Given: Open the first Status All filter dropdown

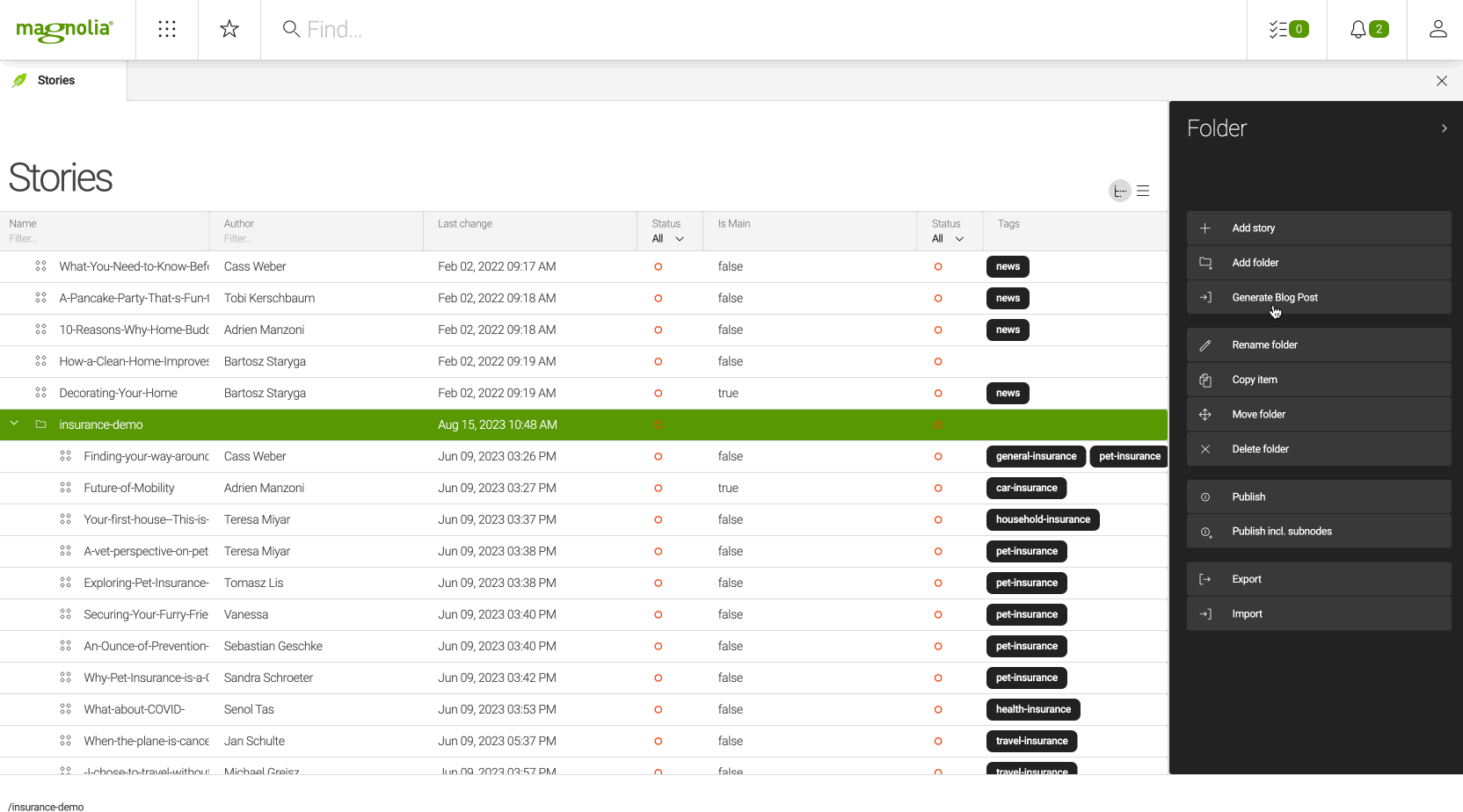Looking at the screenshot, I should (x=668, y=239).
